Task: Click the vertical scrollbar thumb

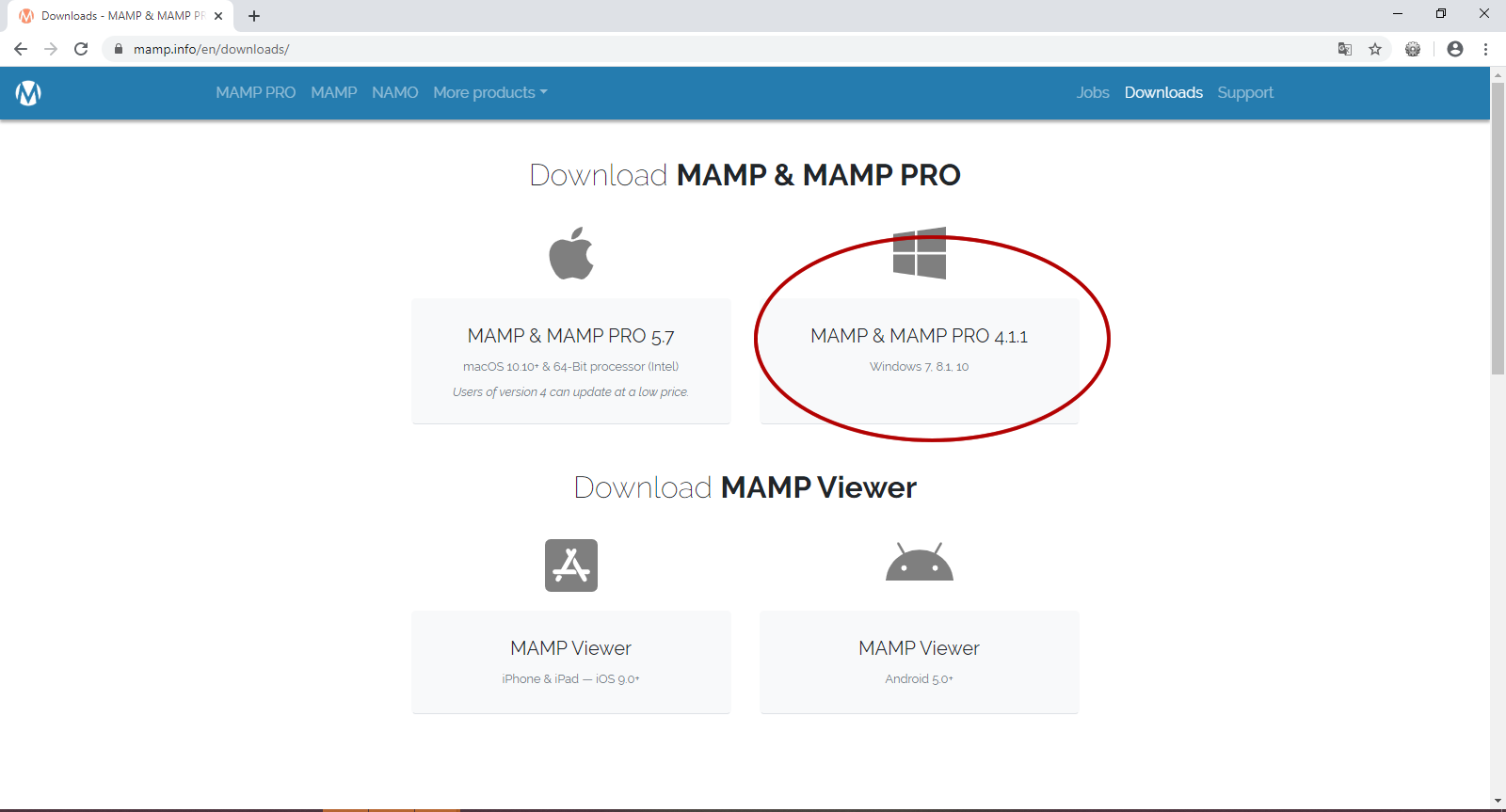Action: coord(1498,229)
